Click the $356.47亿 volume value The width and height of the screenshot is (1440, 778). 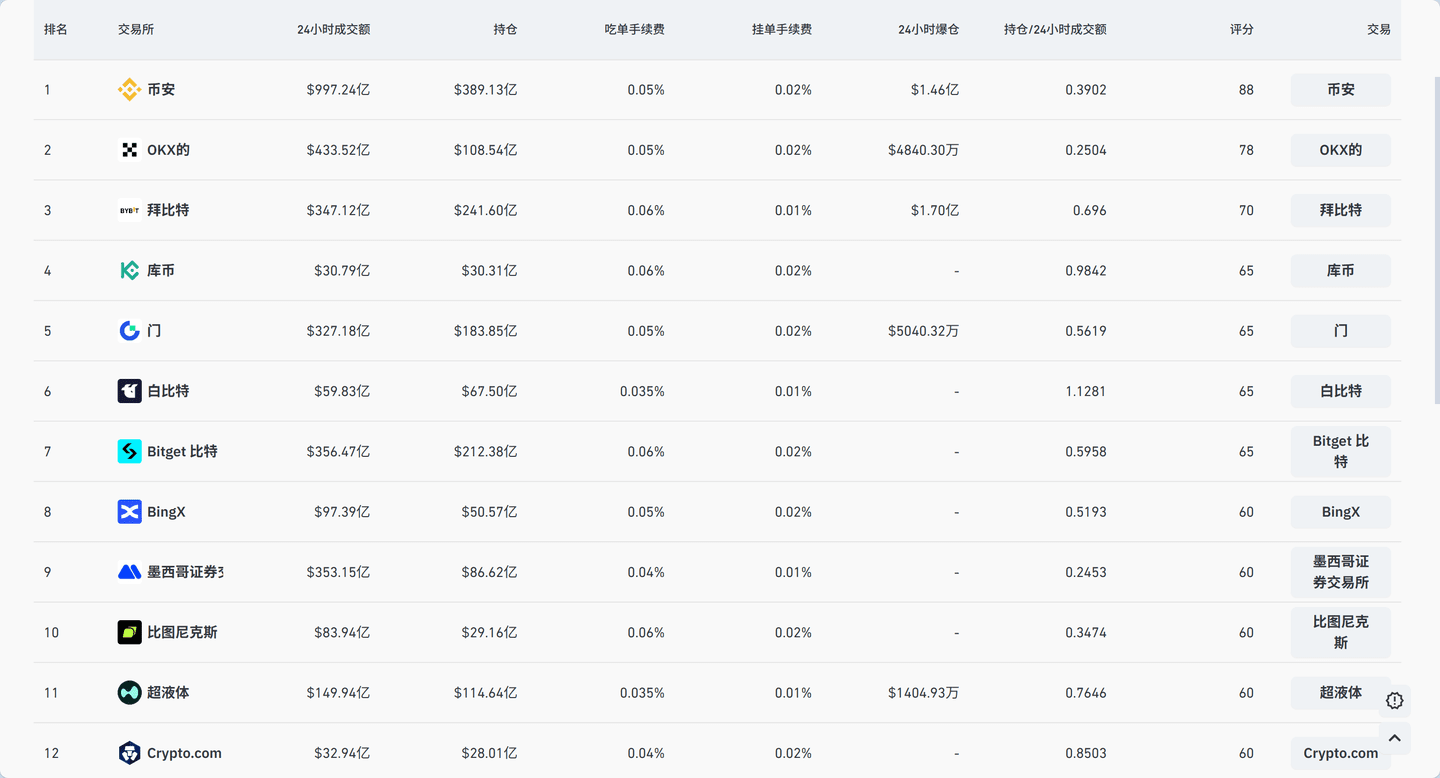coord(340,451)
